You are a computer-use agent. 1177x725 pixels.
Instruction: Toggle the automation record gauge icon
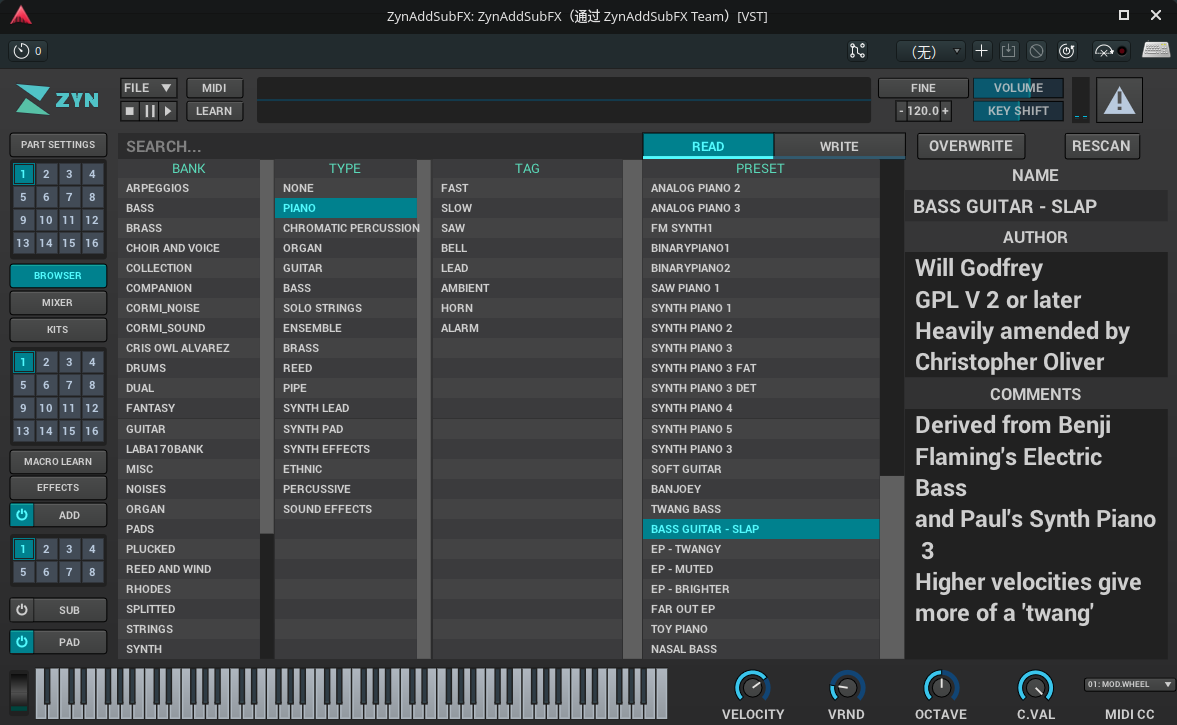1110,50
